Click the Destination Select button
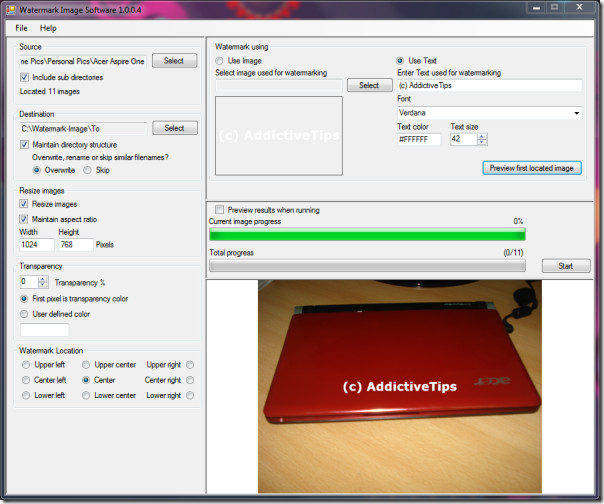This screenshot has height=504, width=604. [175, 128]
